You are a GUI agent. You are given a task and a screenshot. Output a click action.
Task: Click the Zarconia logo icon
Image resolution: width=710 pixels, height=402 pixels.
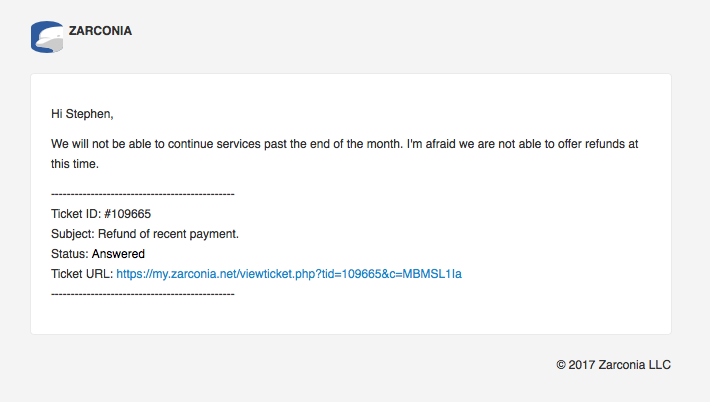(x=49, y=37)
